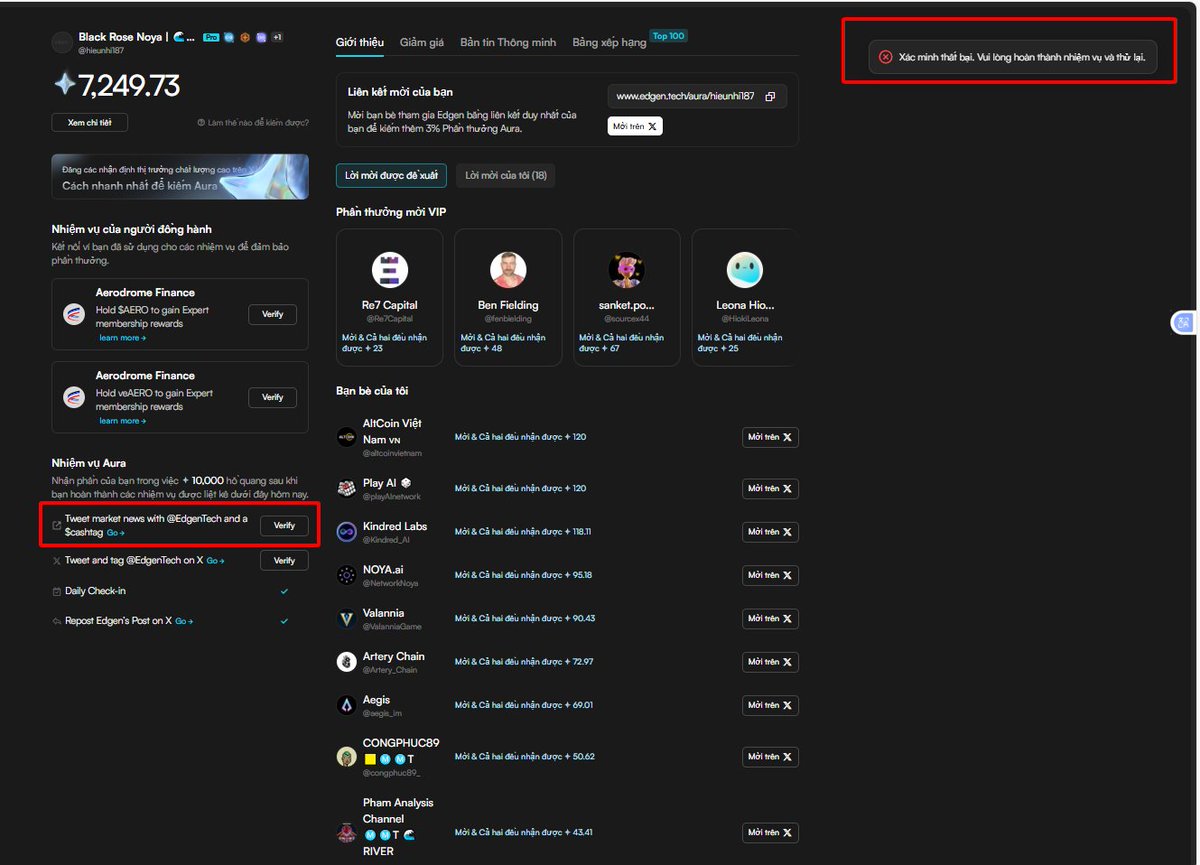Invite Pham Analysis Channel with Mời trên X
Screen dimensions: 1200x865
coord(770,832)
